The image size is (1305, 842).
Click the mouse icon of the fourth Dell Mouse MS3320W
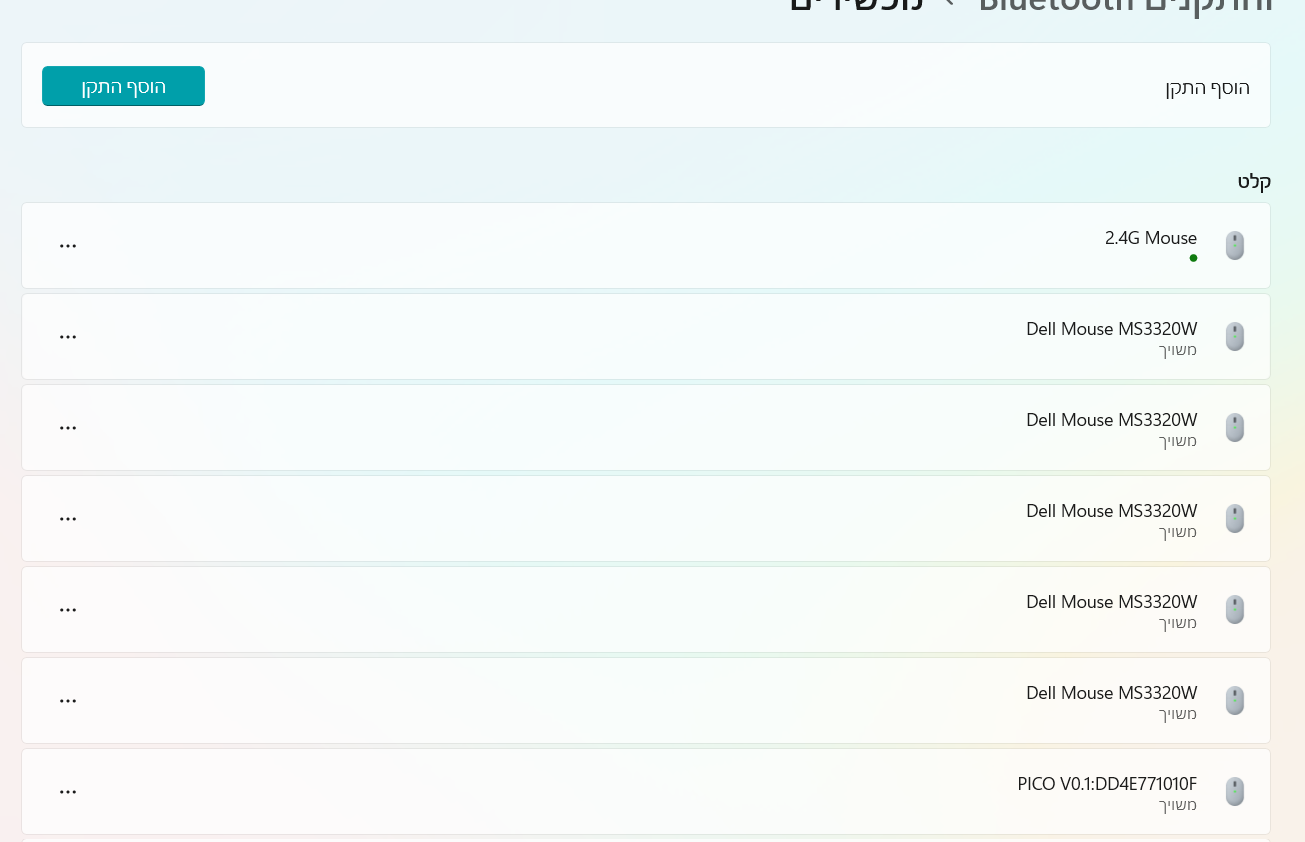pyautogui.click(x=1235, y=610)
